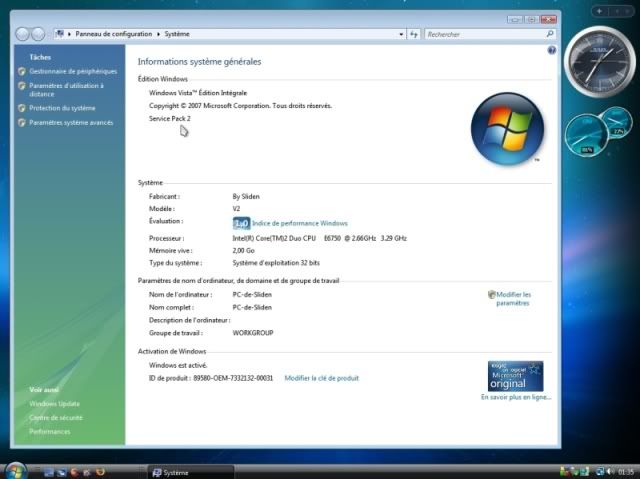The image size is (640, 479).
Task: Click the Service Pack 2 text
Action: point(169,119)
